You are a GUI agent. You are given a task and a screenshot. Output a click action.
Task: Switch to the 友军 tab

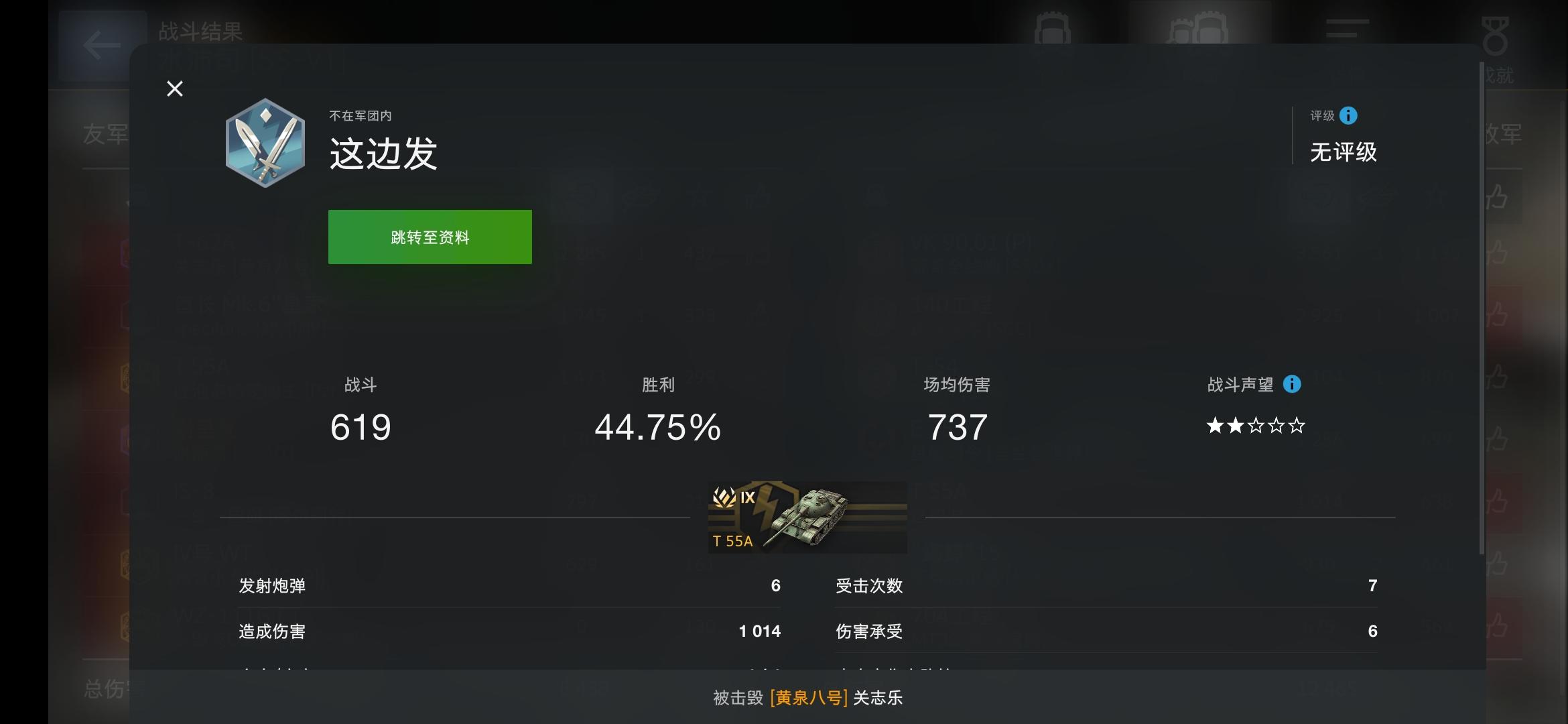click(x=106, y=134)
